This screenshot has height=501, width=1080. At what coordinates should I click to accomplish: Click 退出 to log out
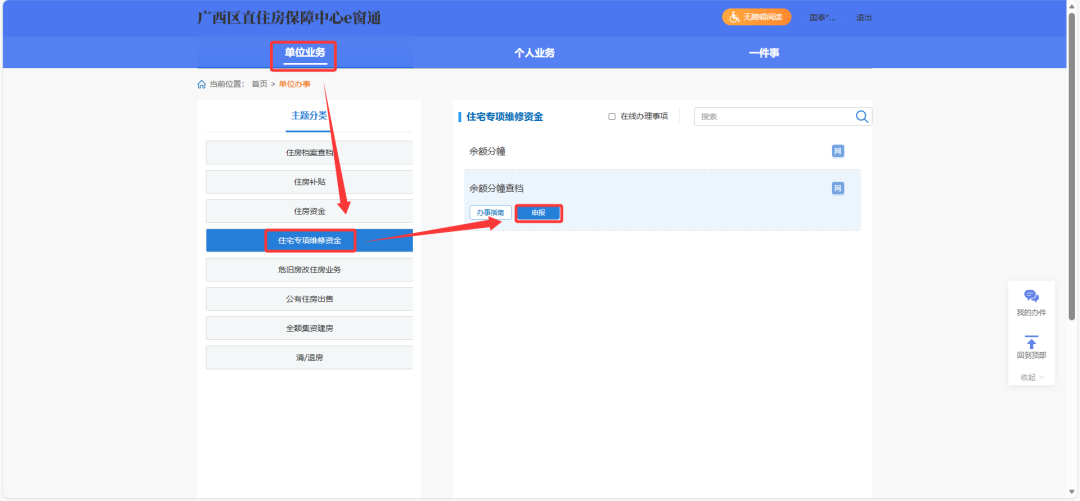click(864, 18)
